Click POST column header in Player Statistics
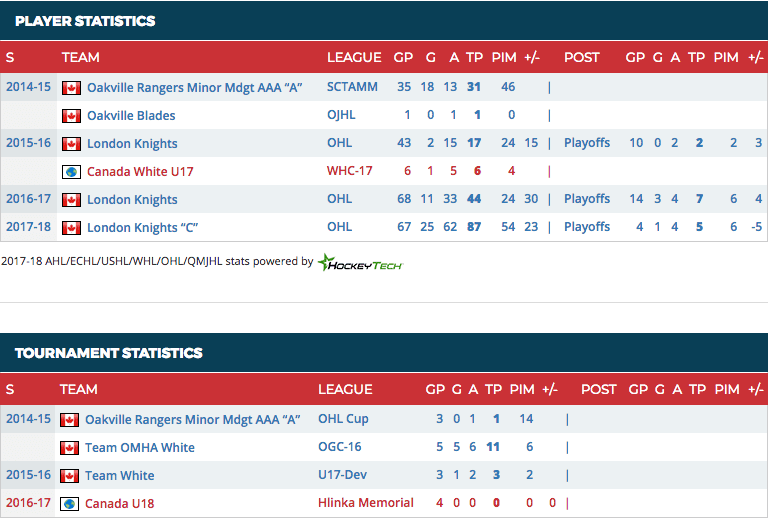 pos(581,57)
